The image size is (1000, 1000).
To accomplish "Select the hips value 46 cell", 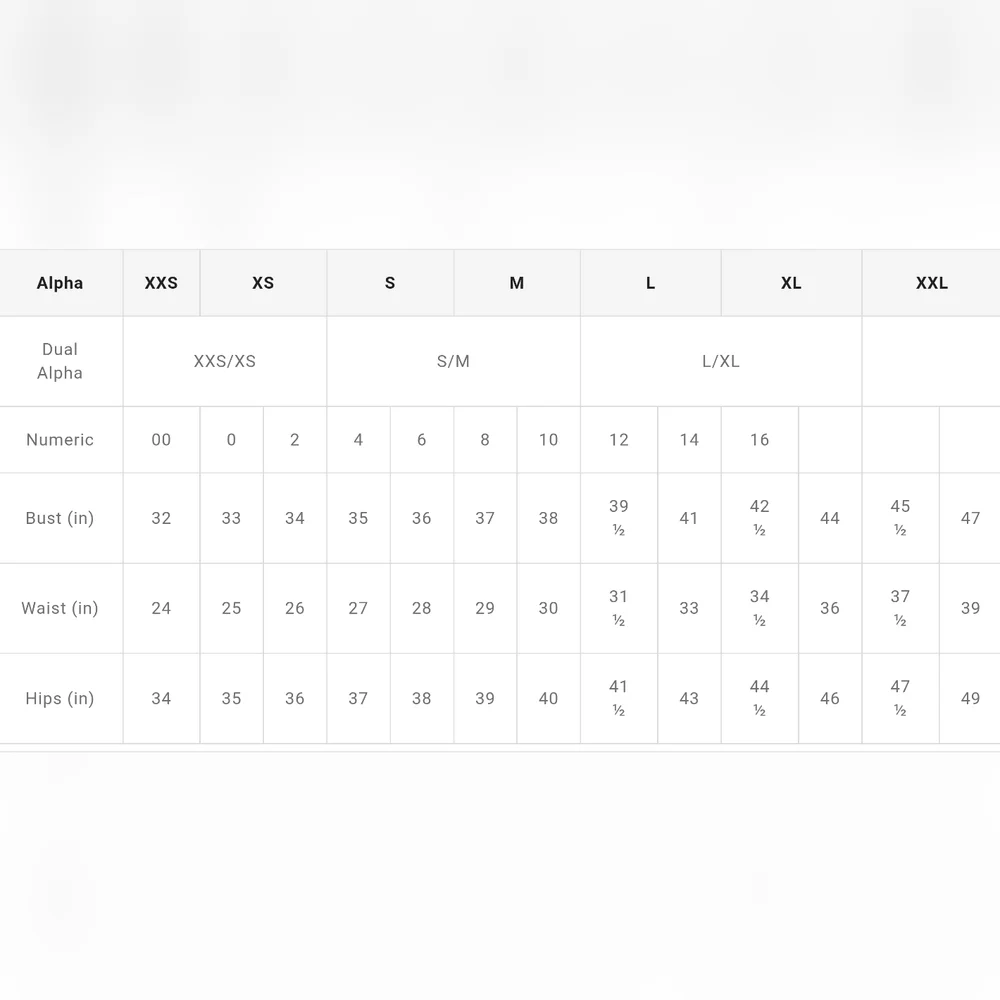I will (x=830, y=699).
